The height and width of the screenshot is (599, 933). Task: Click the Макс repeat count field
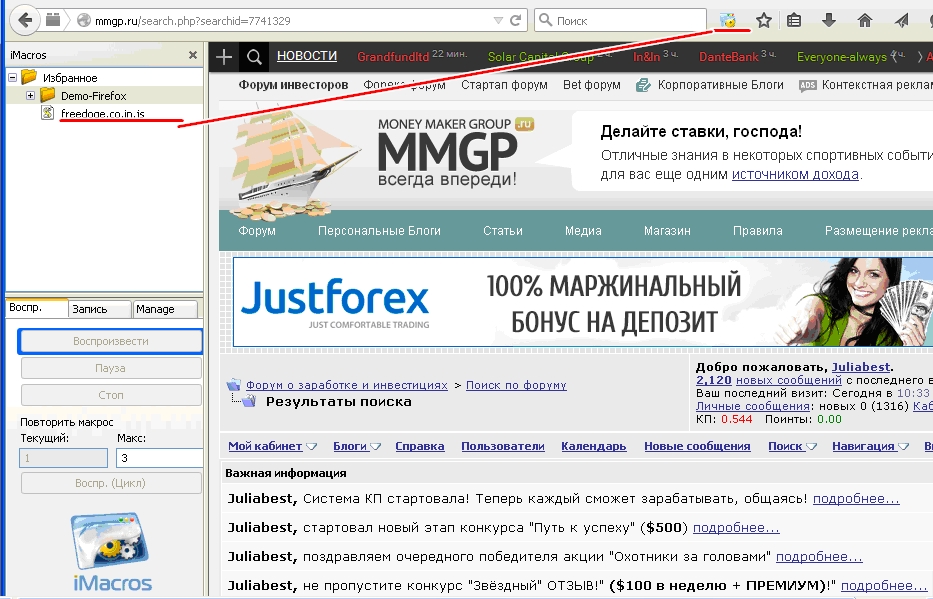coord(158,458)
